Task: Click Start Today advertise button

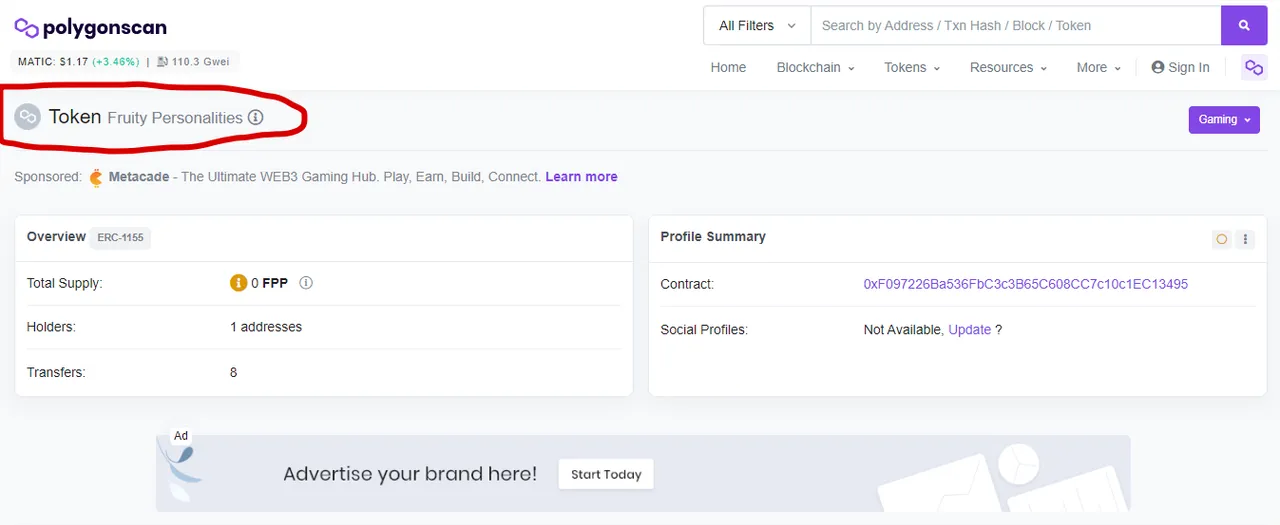Action: click(x=606, y=474)
